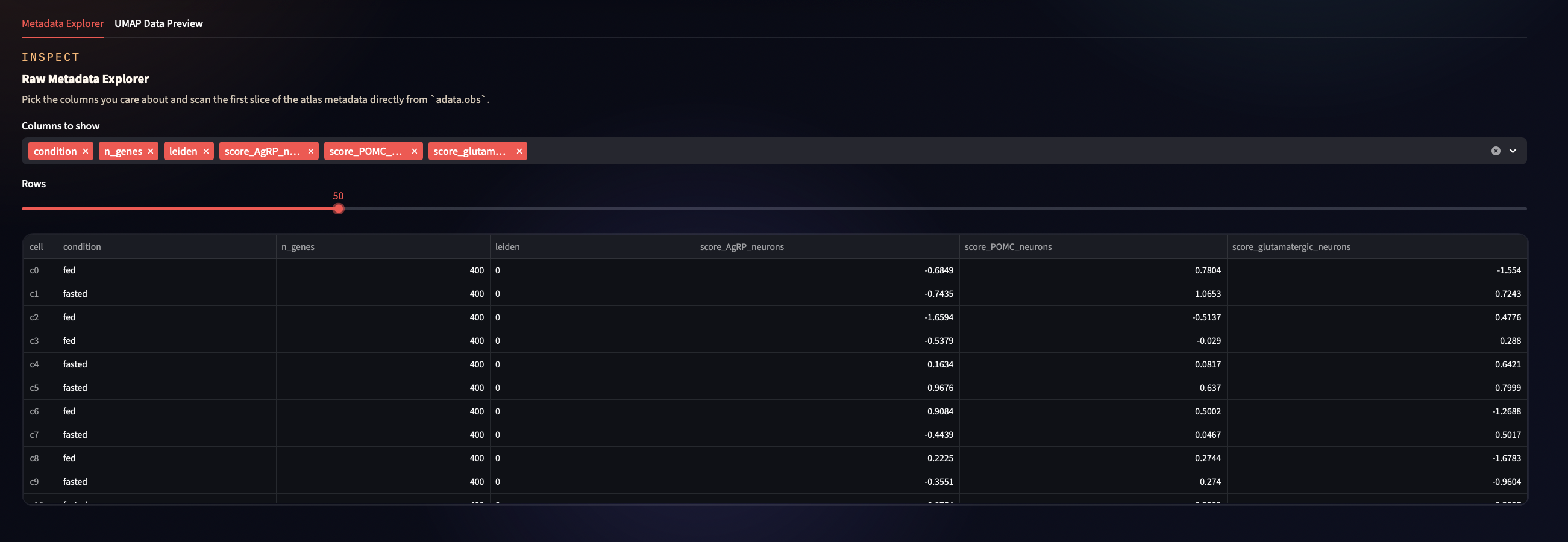Screen dimensions: 1568x542
Task: Click the glutamatergic score -1.2688
Action: click(1377, 411)
